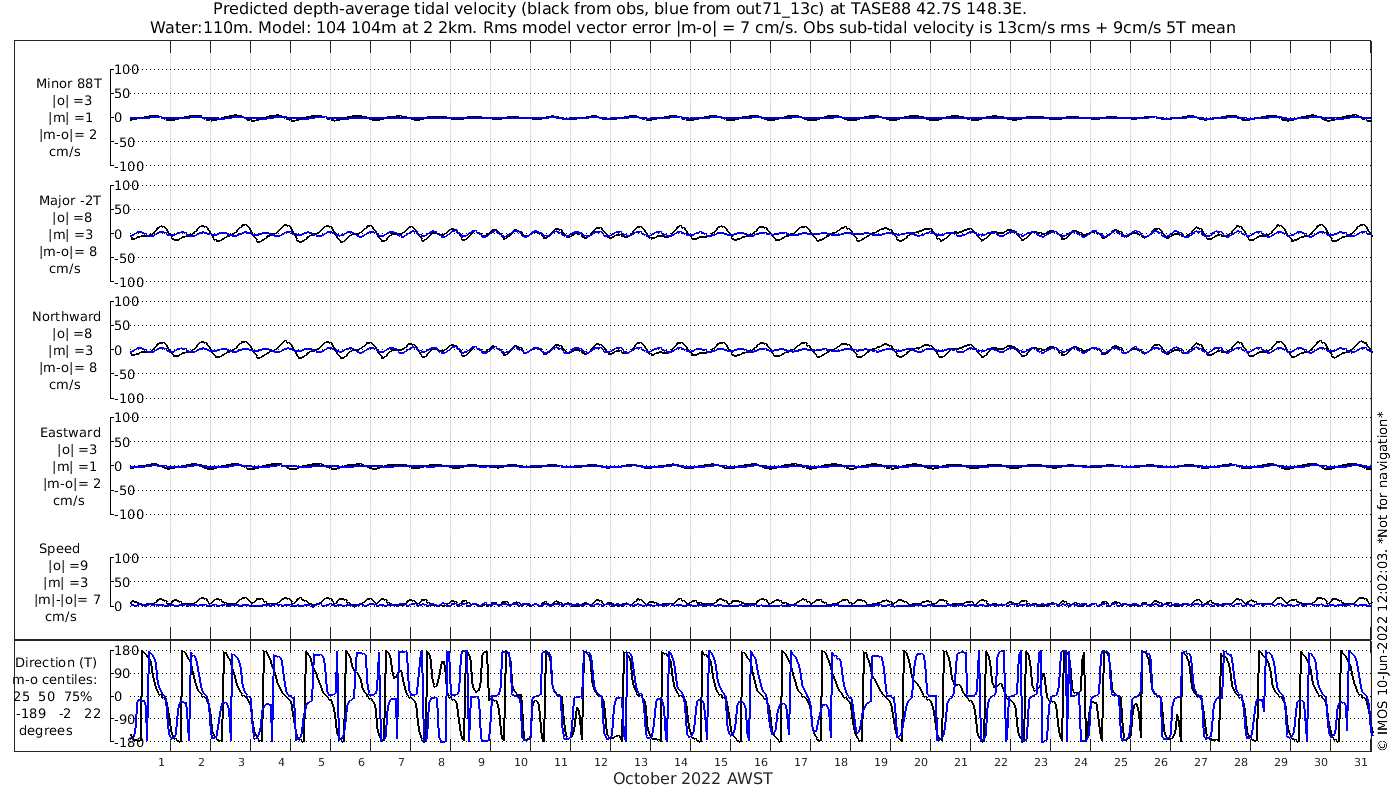
Task: Click "|m-o|= 2" in the Eastward panel
Action: pos(72,484)
